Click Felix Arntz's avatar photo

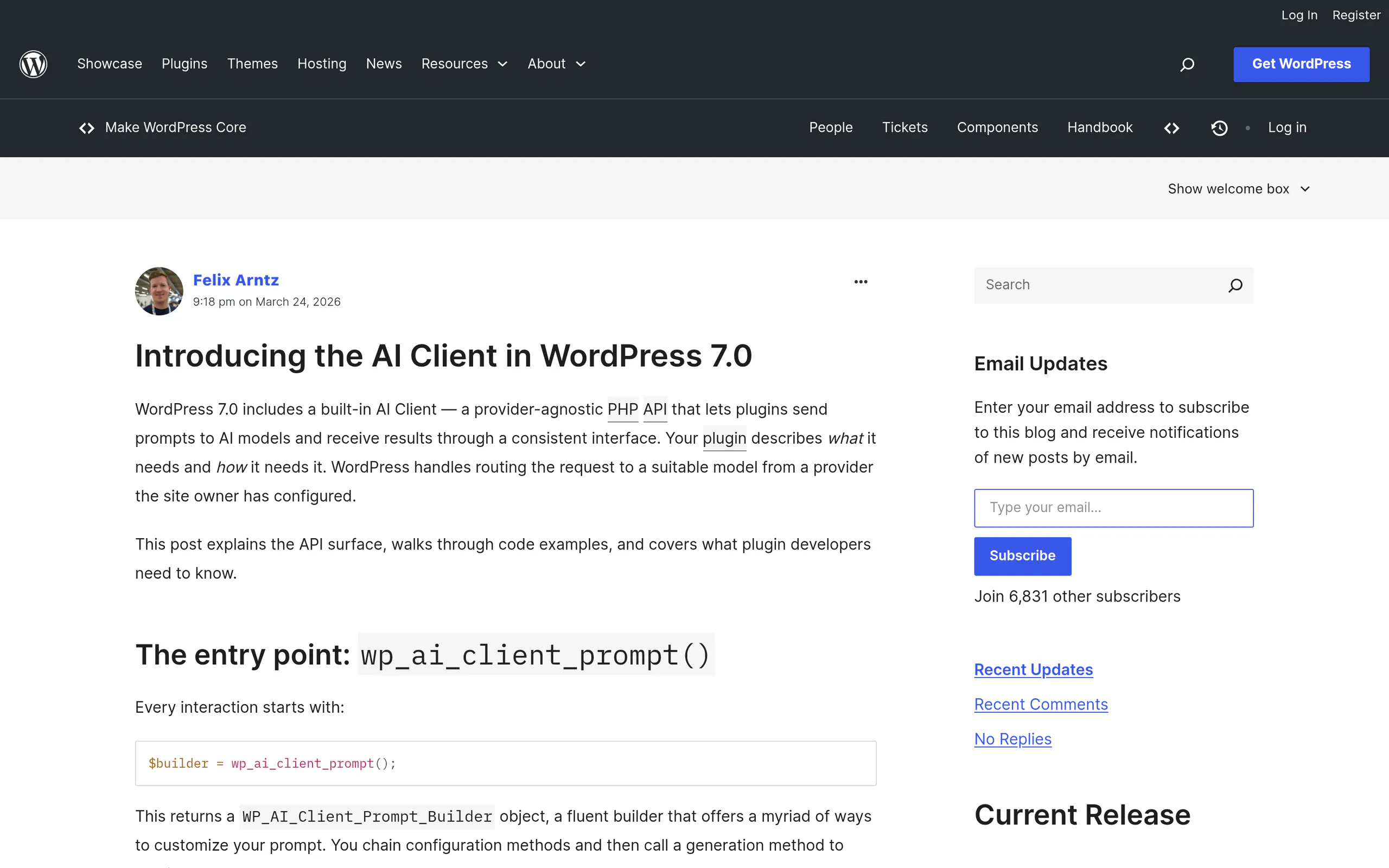159,291
